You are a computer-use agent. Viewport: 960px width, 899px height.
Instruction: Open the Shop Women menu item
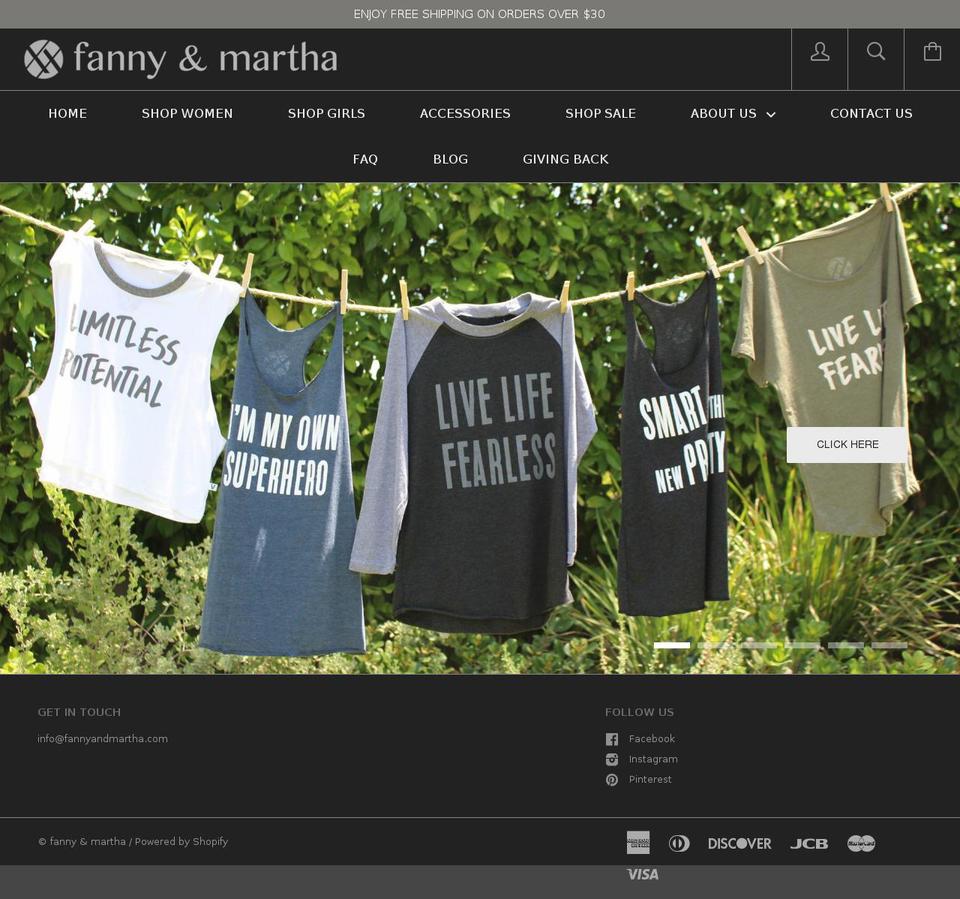187,113
